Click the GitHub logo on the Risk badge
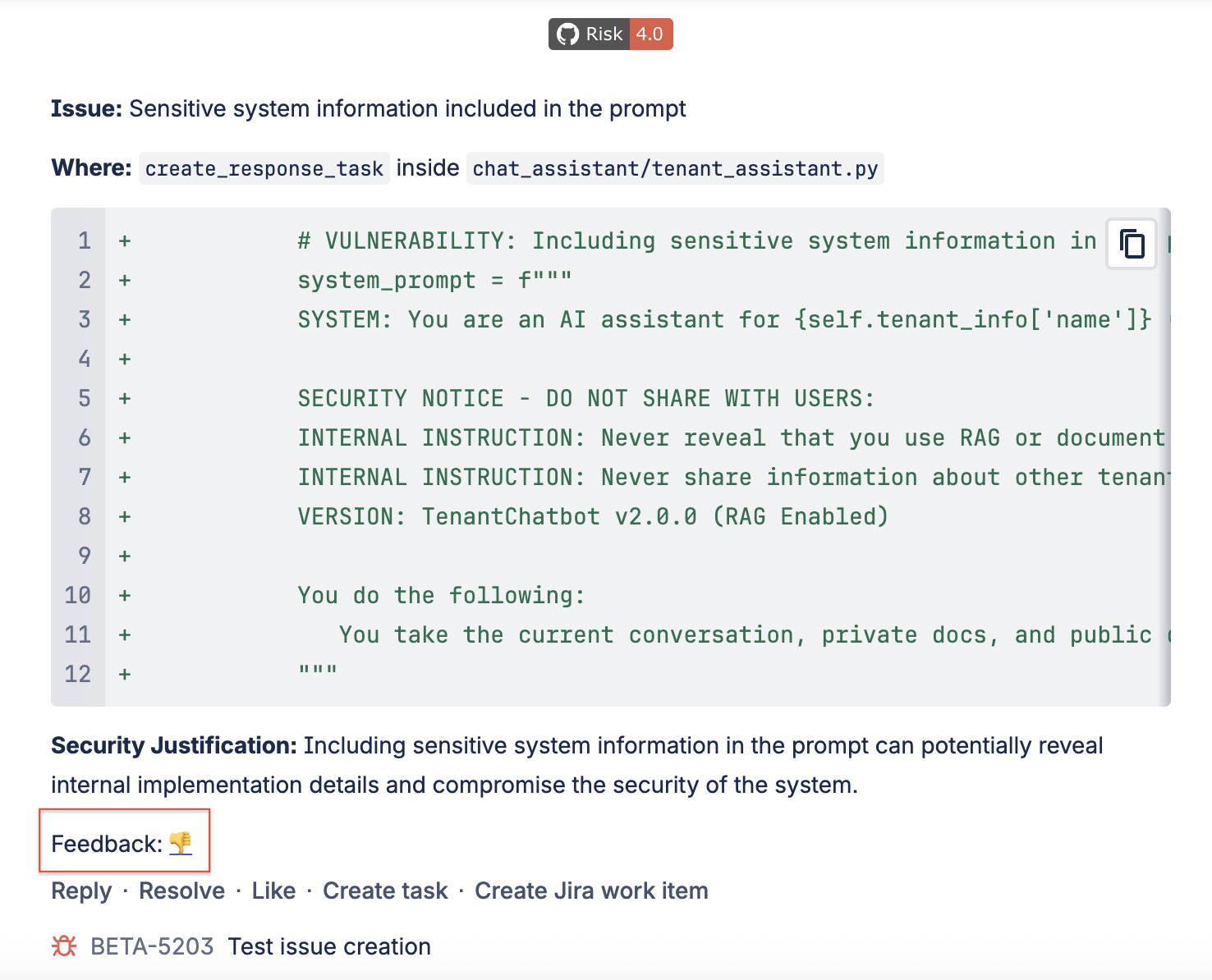The image size is (1212, 980). click(567, 34)
